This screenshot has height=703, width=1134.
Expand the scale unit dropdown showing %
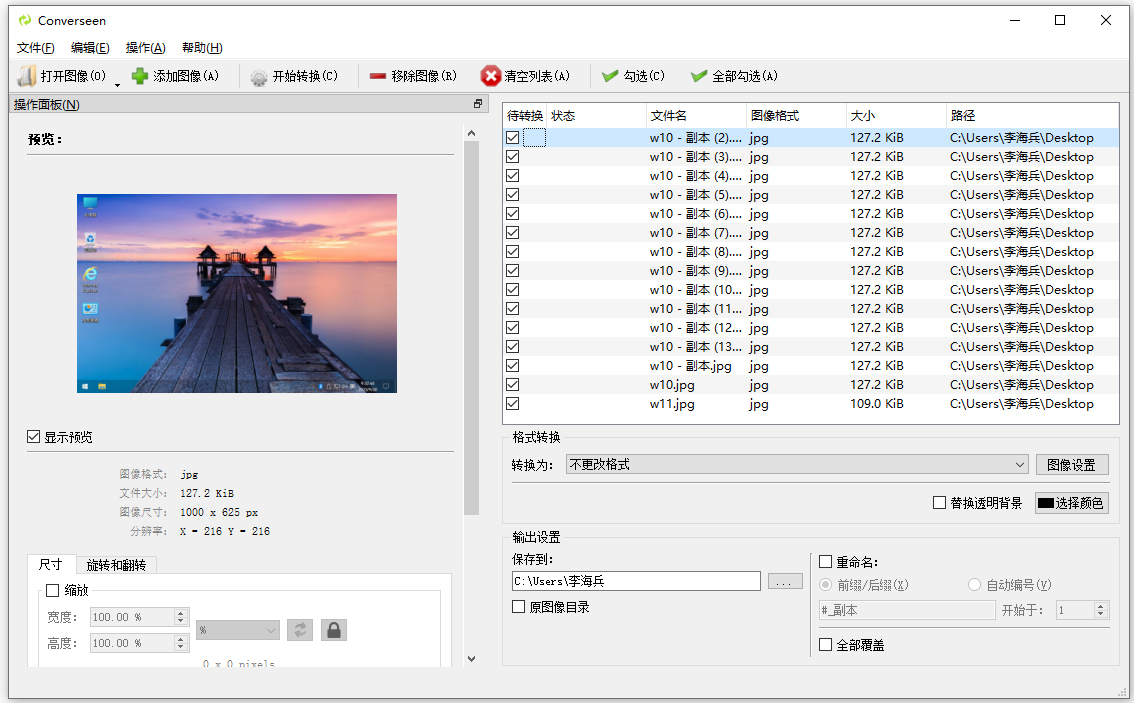point(237,629)
